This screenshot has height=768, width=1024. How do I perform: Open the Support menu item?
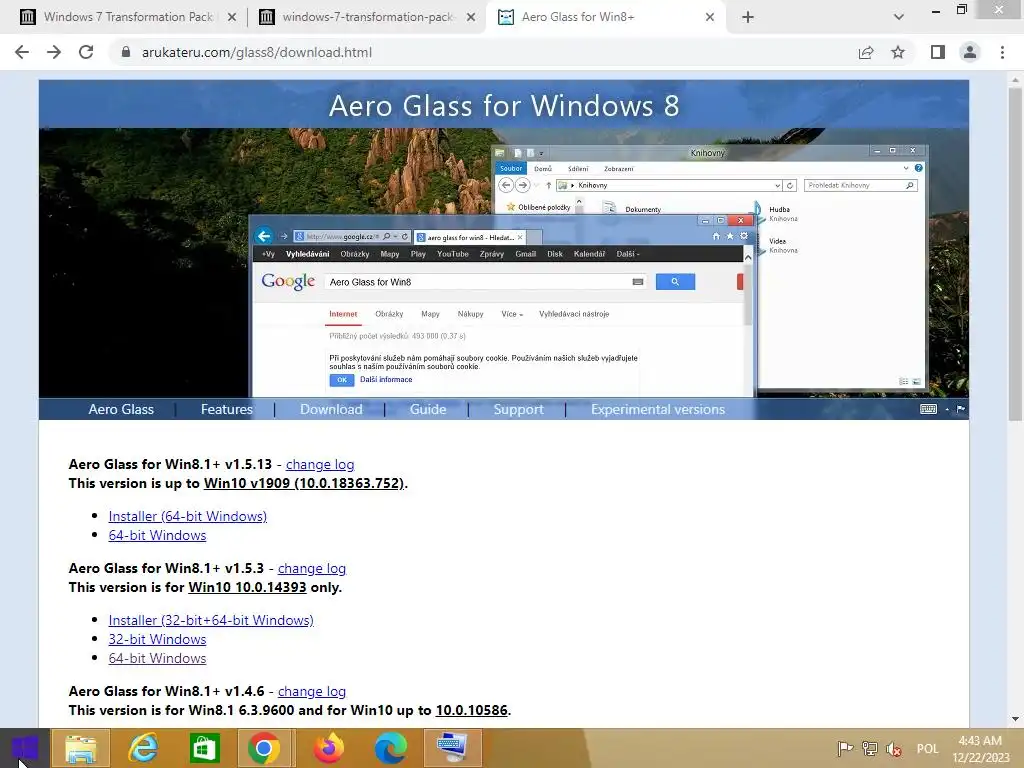coord(519,409)
